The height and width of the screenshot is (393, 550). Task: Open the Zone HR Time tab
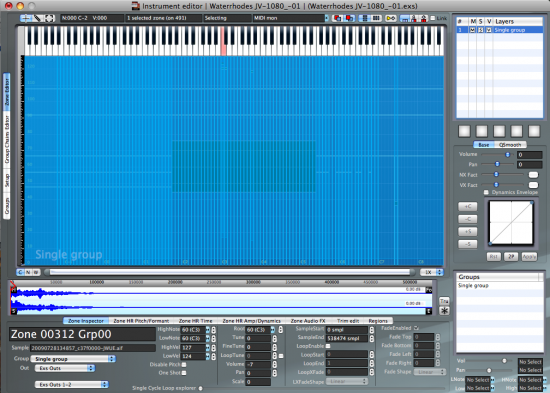(196, 321)
